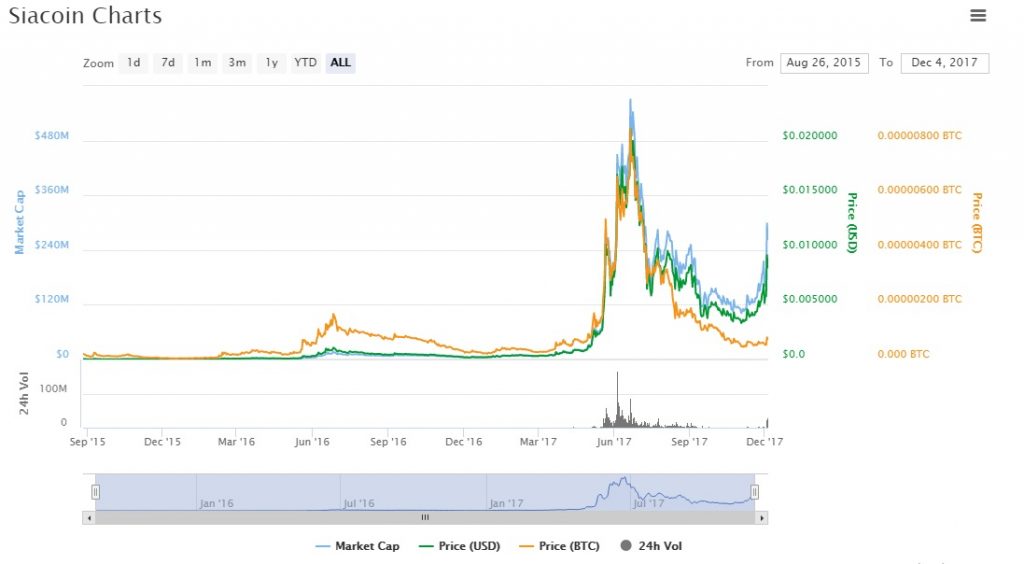
Task: Click the Market Cap axis title
Action: click(x=20, y=222)
